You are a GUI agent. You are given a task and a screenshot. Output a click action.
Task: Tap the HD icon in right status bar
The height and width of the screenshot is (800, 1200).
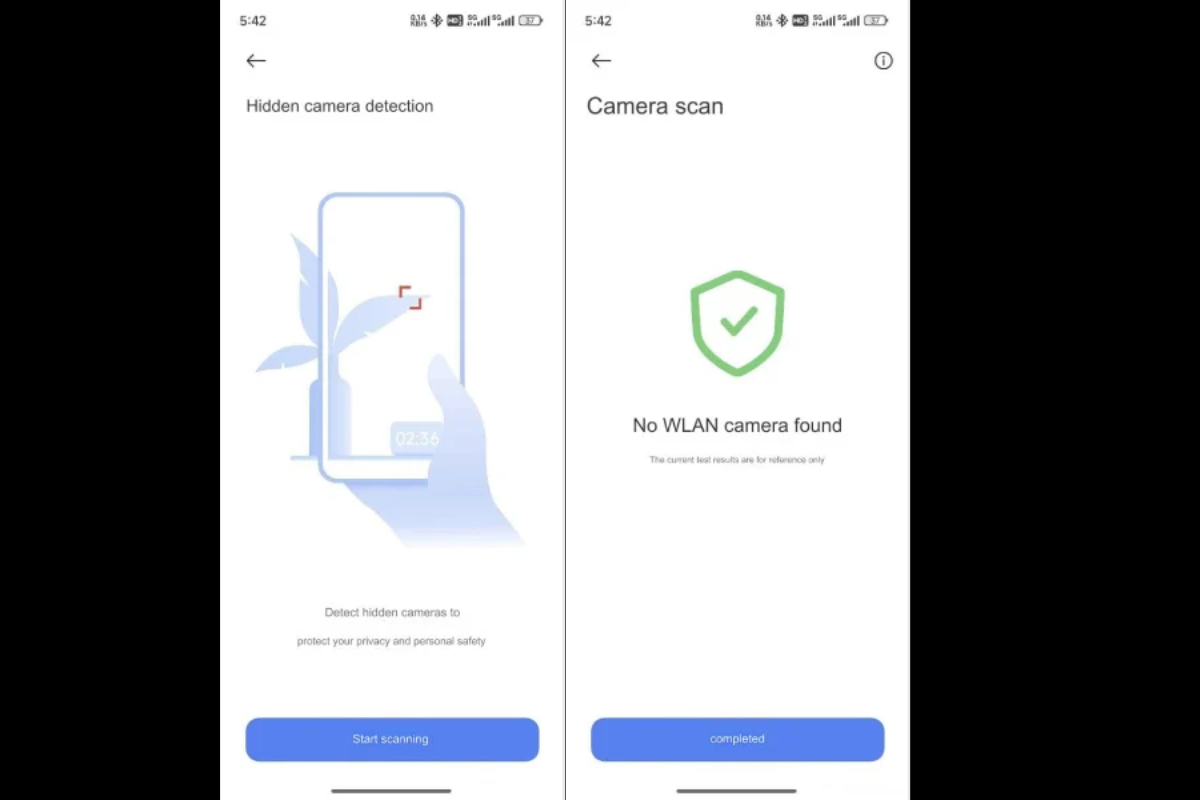(x=800, y=20)
